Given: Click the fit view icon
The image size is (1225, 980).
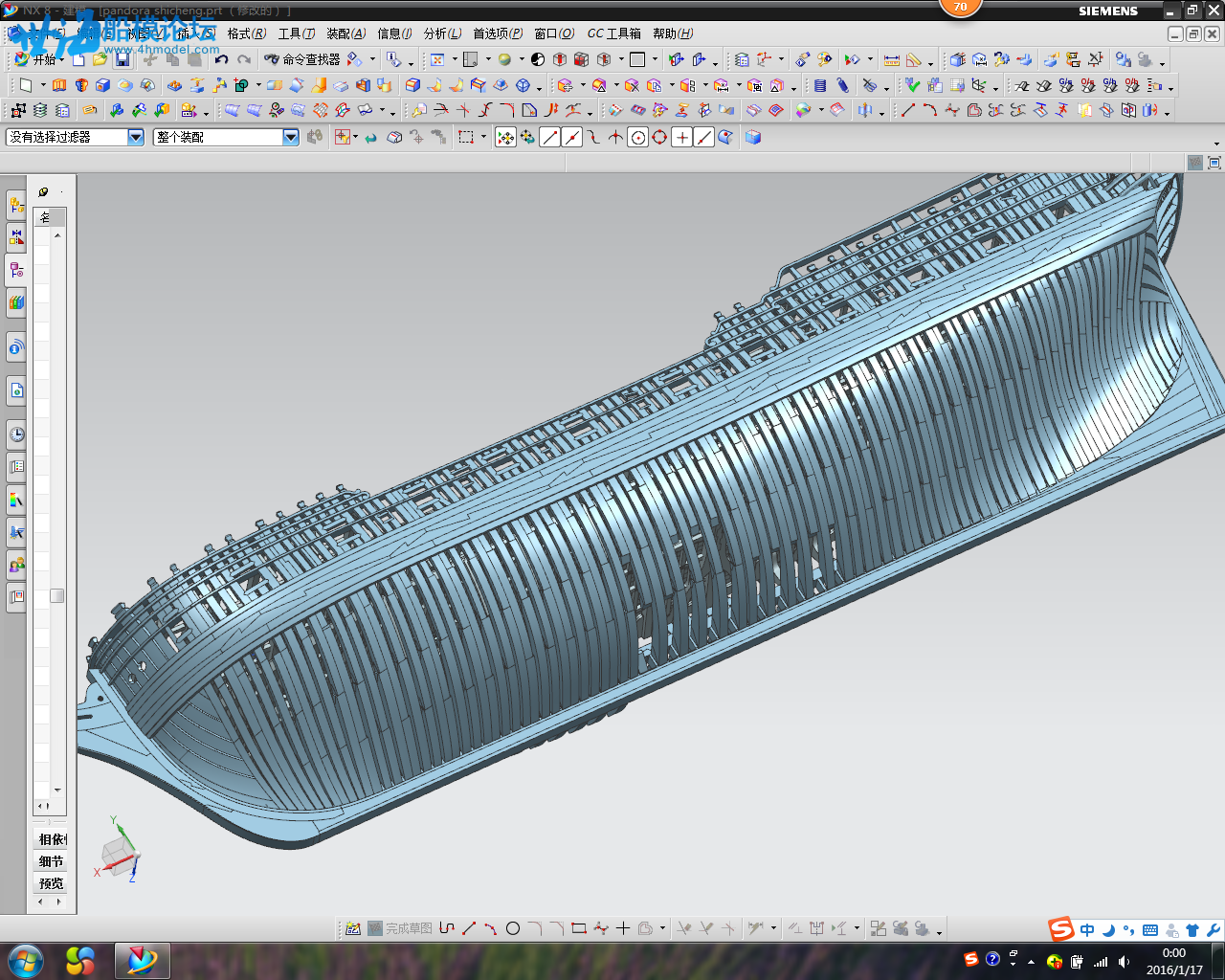Looking at the screenshot, I should click(x=437, y=59).
